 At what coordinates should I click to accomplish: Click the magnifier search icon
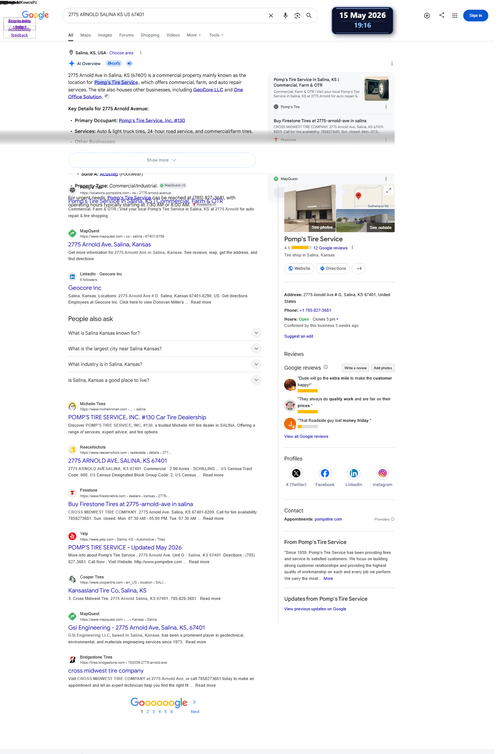point(309,15)
